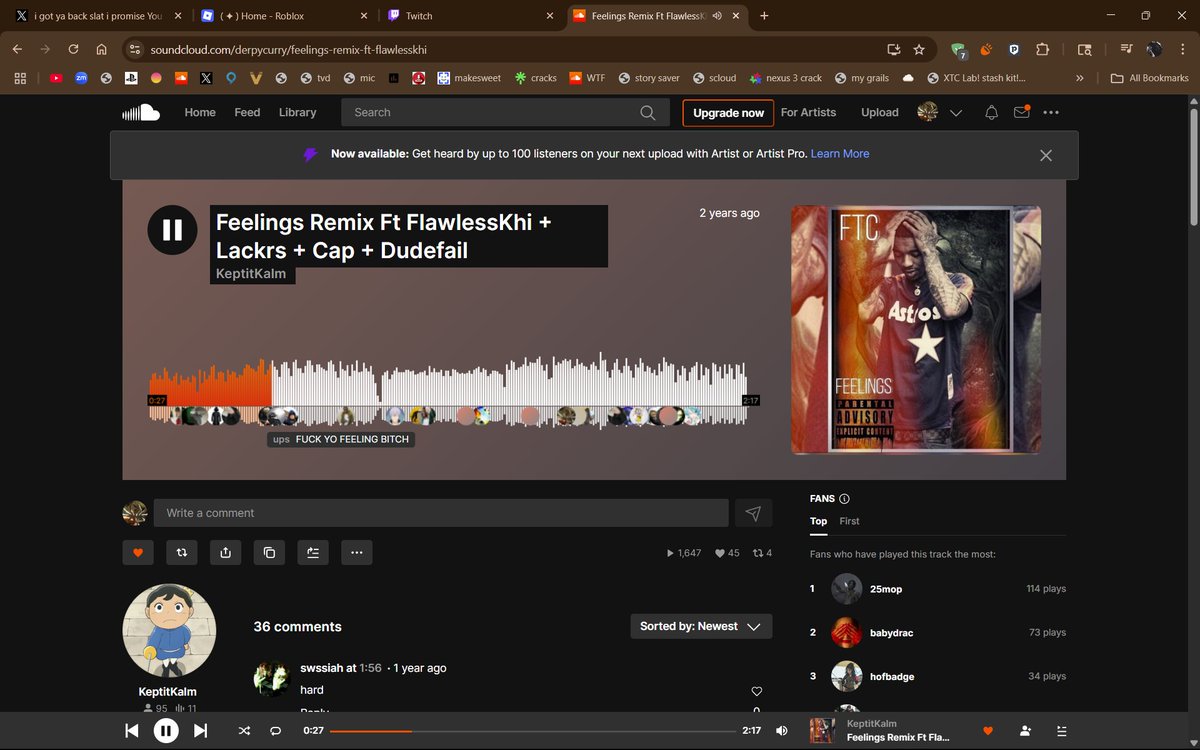Open Library in SoundCloud navigation
Image resolution: width=1200 pixels, height=750 pixels.
[297, 113]
